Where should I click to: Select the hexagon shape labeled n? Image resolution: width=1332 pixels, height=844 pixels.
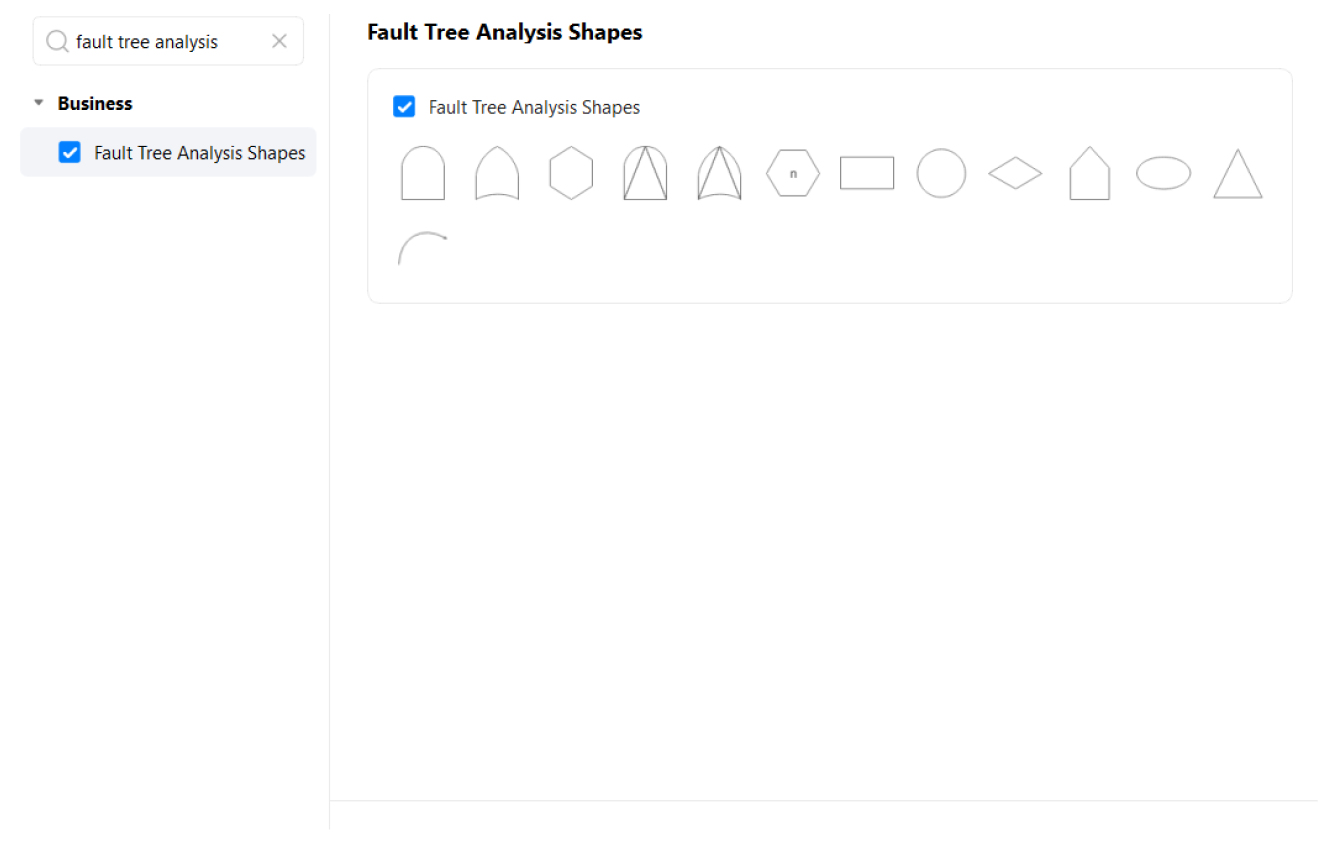[793, 173]
